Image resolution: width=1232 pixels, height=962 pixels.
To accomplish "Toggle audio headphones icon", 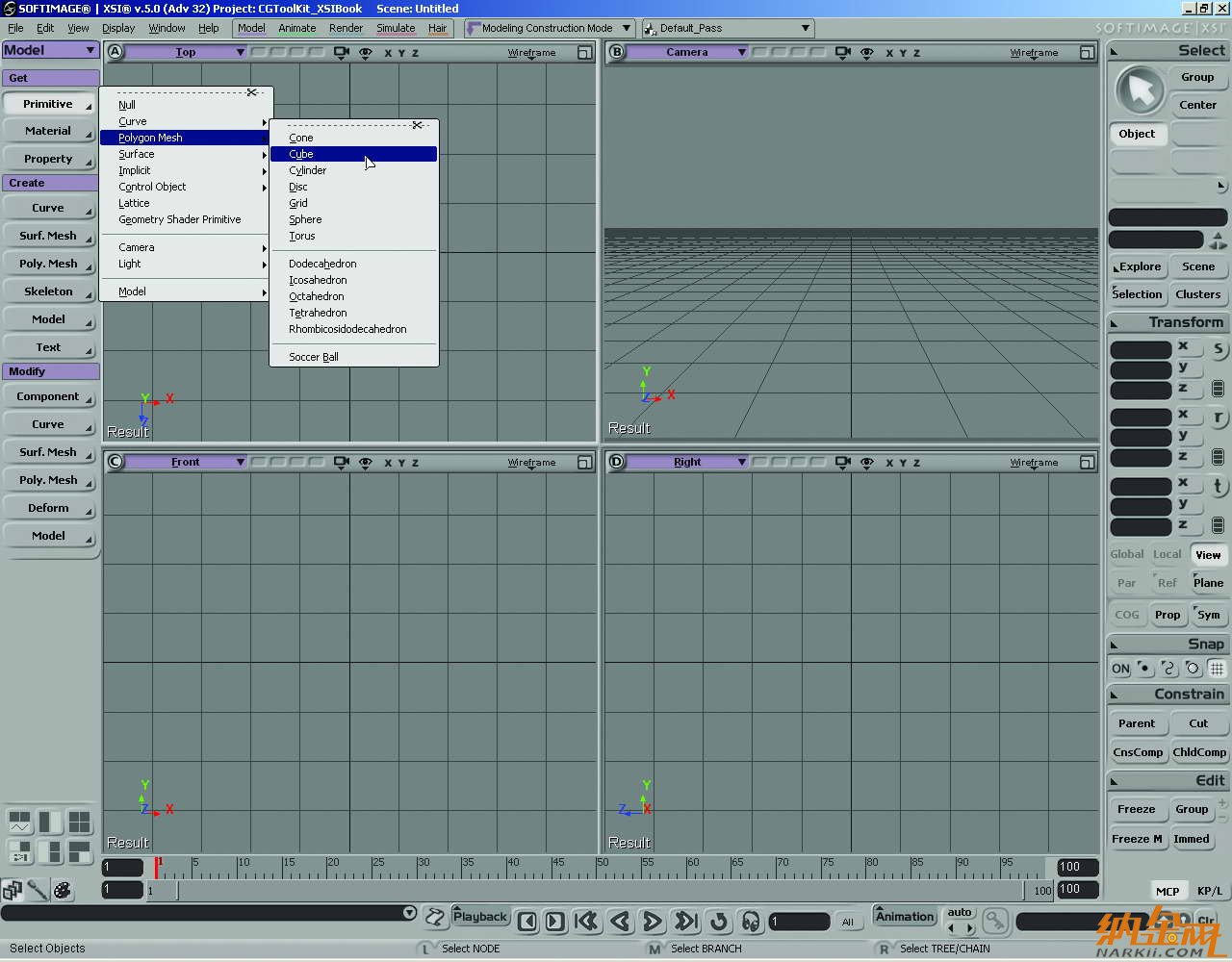I will (751, 922).
